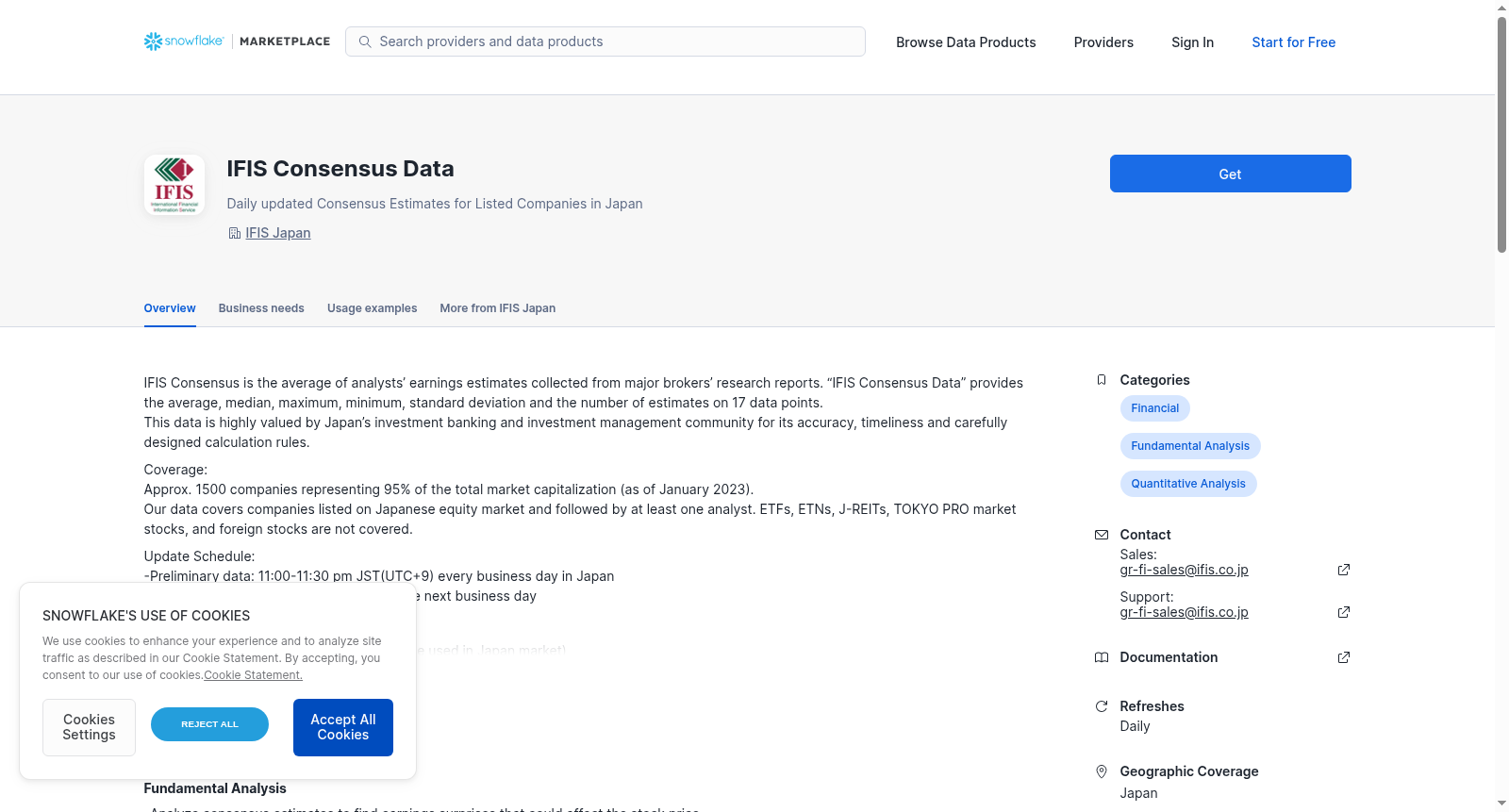Viewport: 1509px width, 812px height.
Task: Click the REJECT ALL cookies button
Action: pos(209,724)
